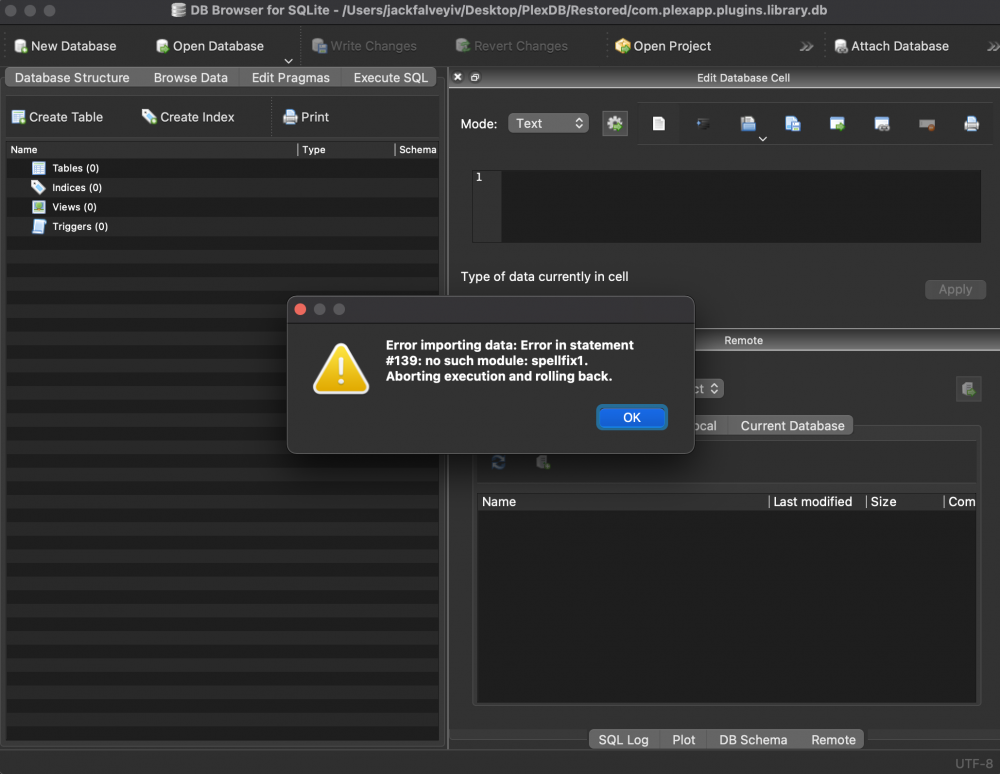Screen dimensions: 1000x774
Task: Select the Triggers (0) tree item
Action: (80, 226)
